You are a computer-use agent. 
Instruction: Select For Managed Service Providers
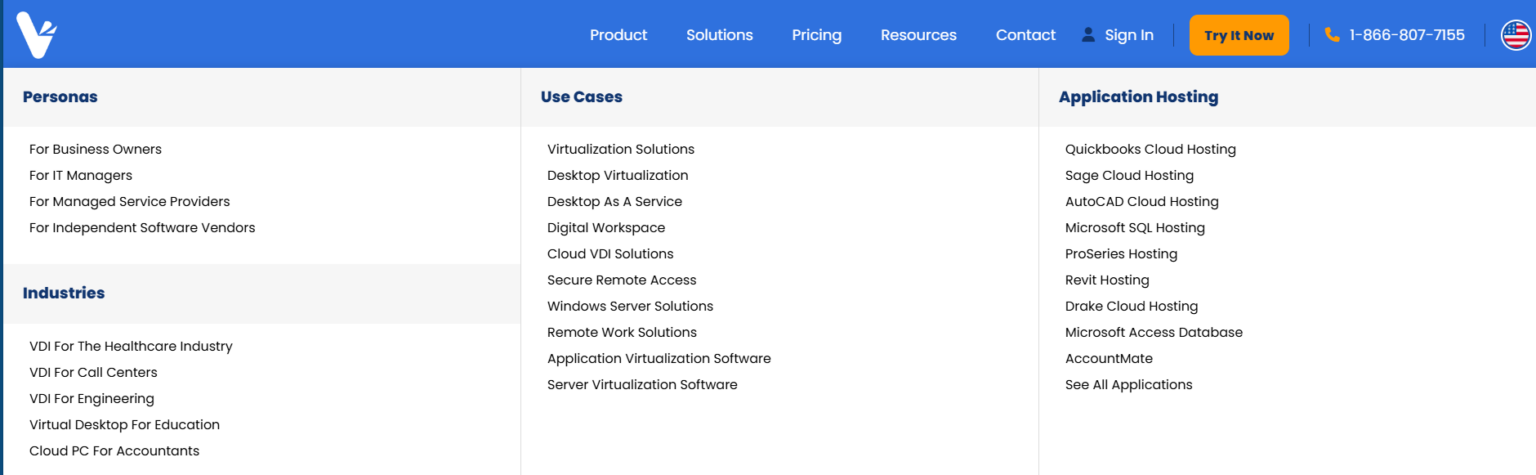click(x=130, y=201)
